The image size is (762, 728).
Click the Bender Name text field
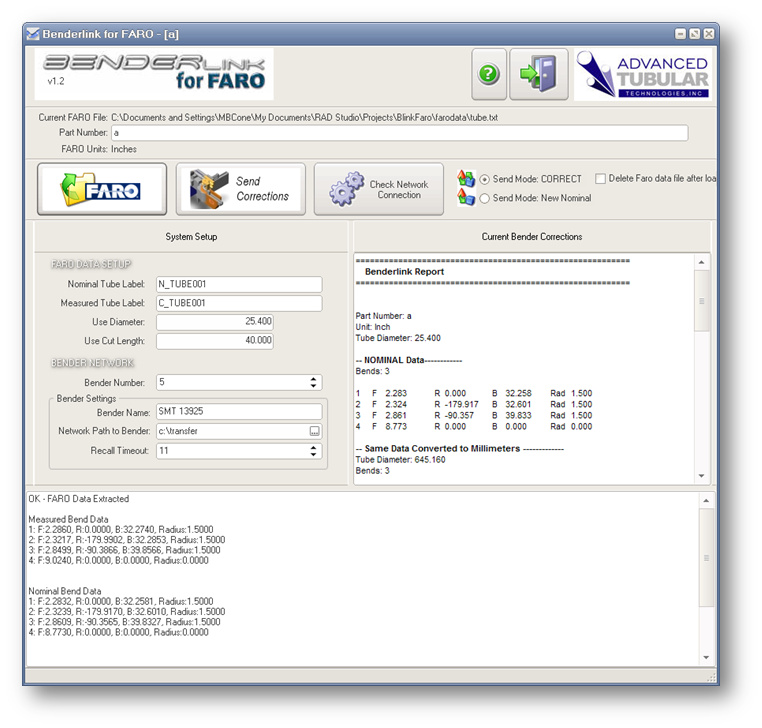click(x=238, y=411)
